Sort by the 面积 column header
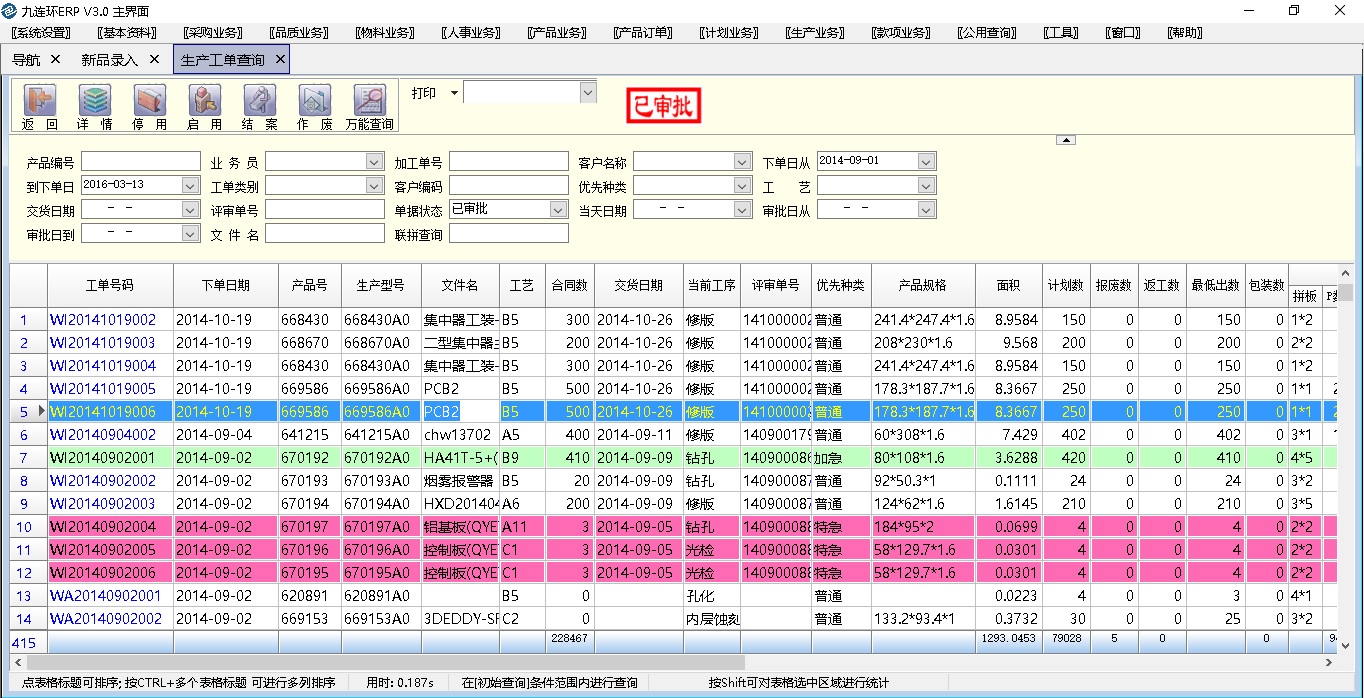 click(x=1008, y=285)
